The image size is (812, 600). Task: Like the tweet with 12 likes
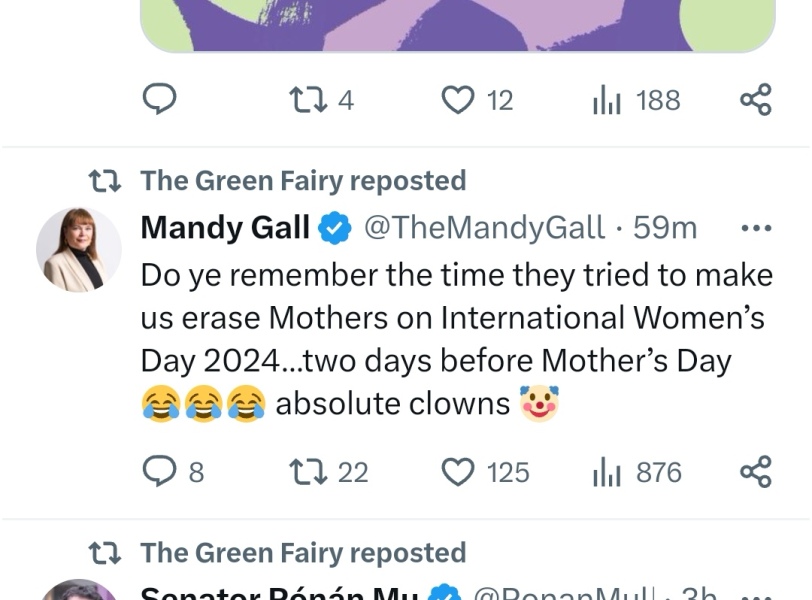click(x=459, y=99)
